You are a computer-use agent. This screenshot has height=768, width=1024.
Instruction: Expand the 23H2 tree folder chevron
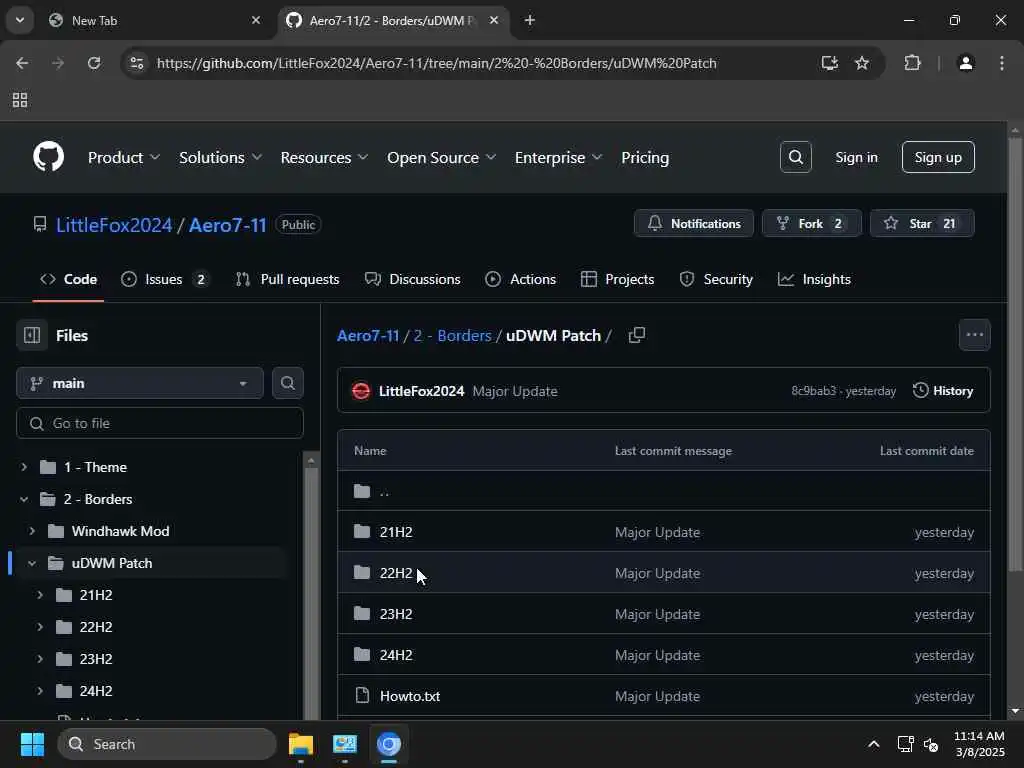tap(40, 659)
